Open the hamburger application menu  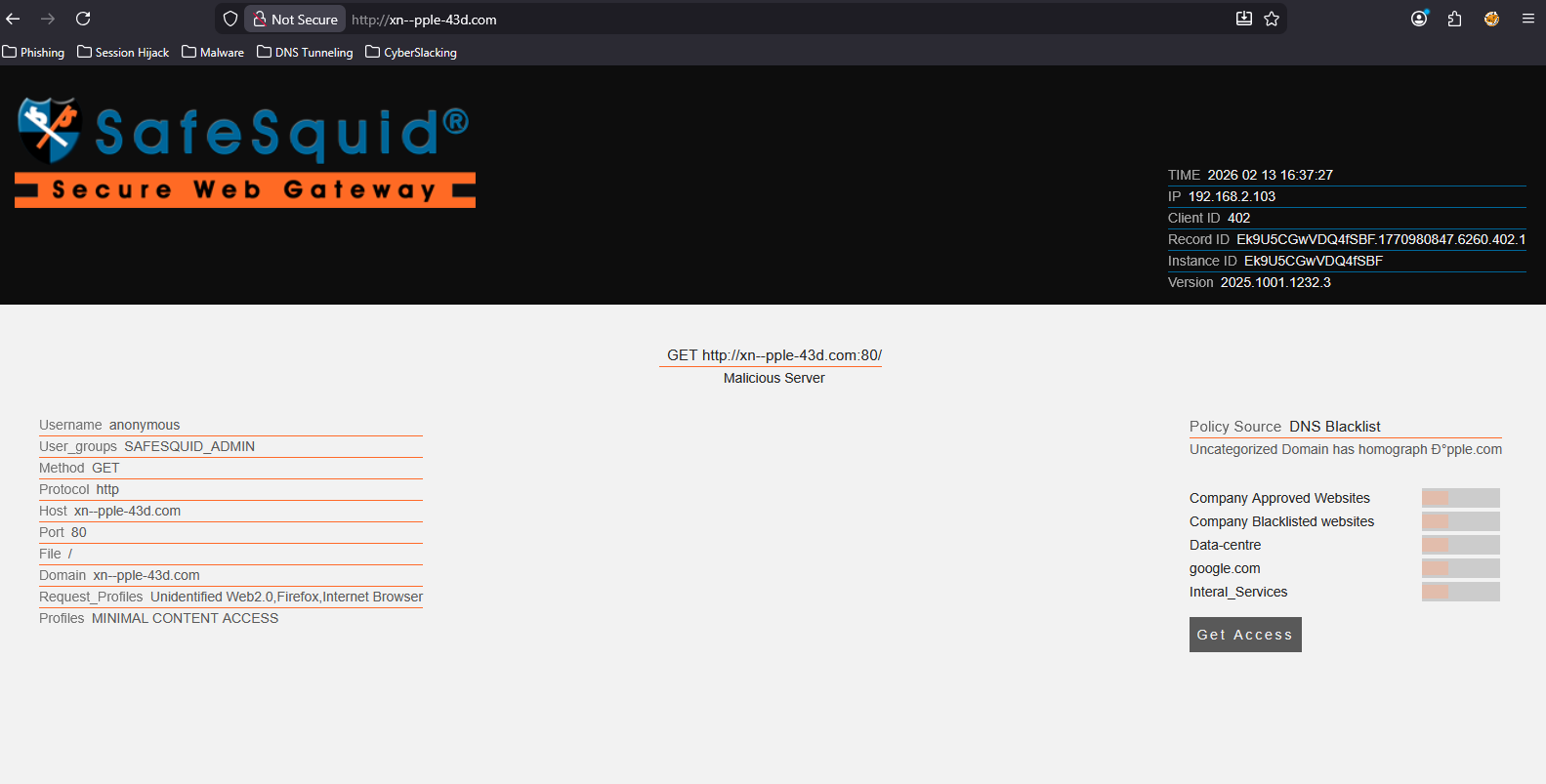click(1528, 19)
